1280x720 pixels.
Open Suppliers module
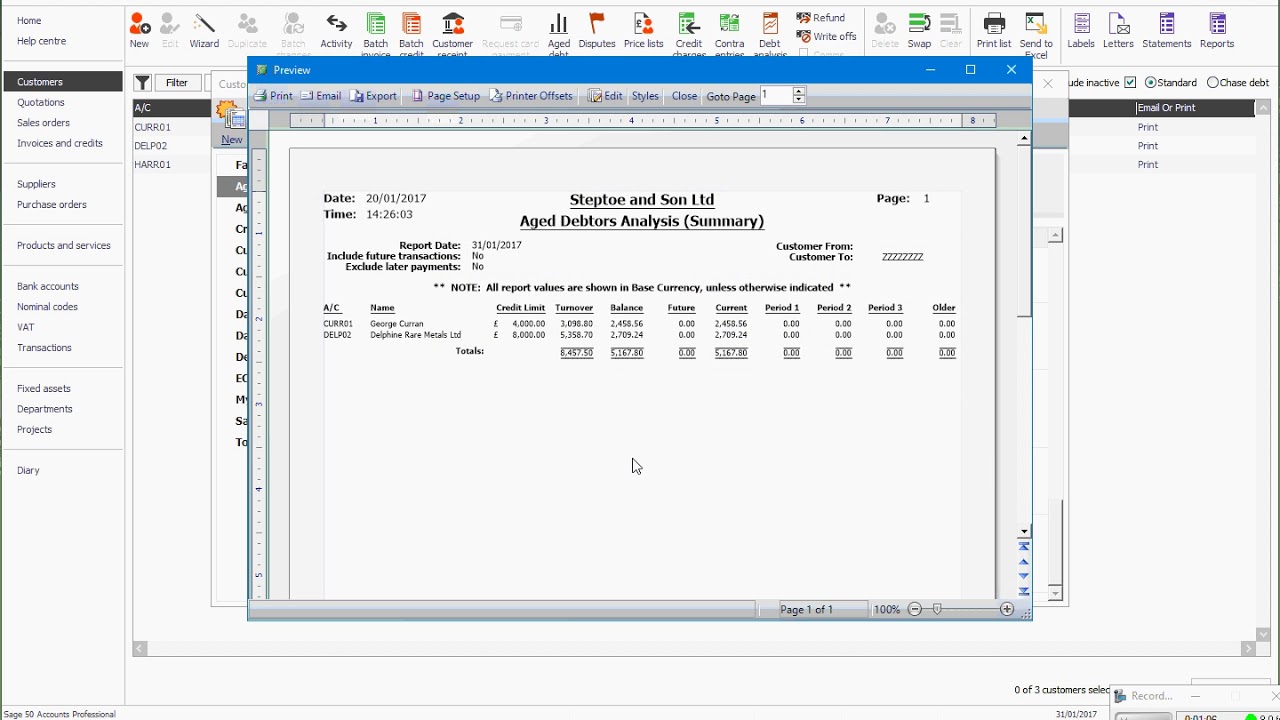coord(36,184)
